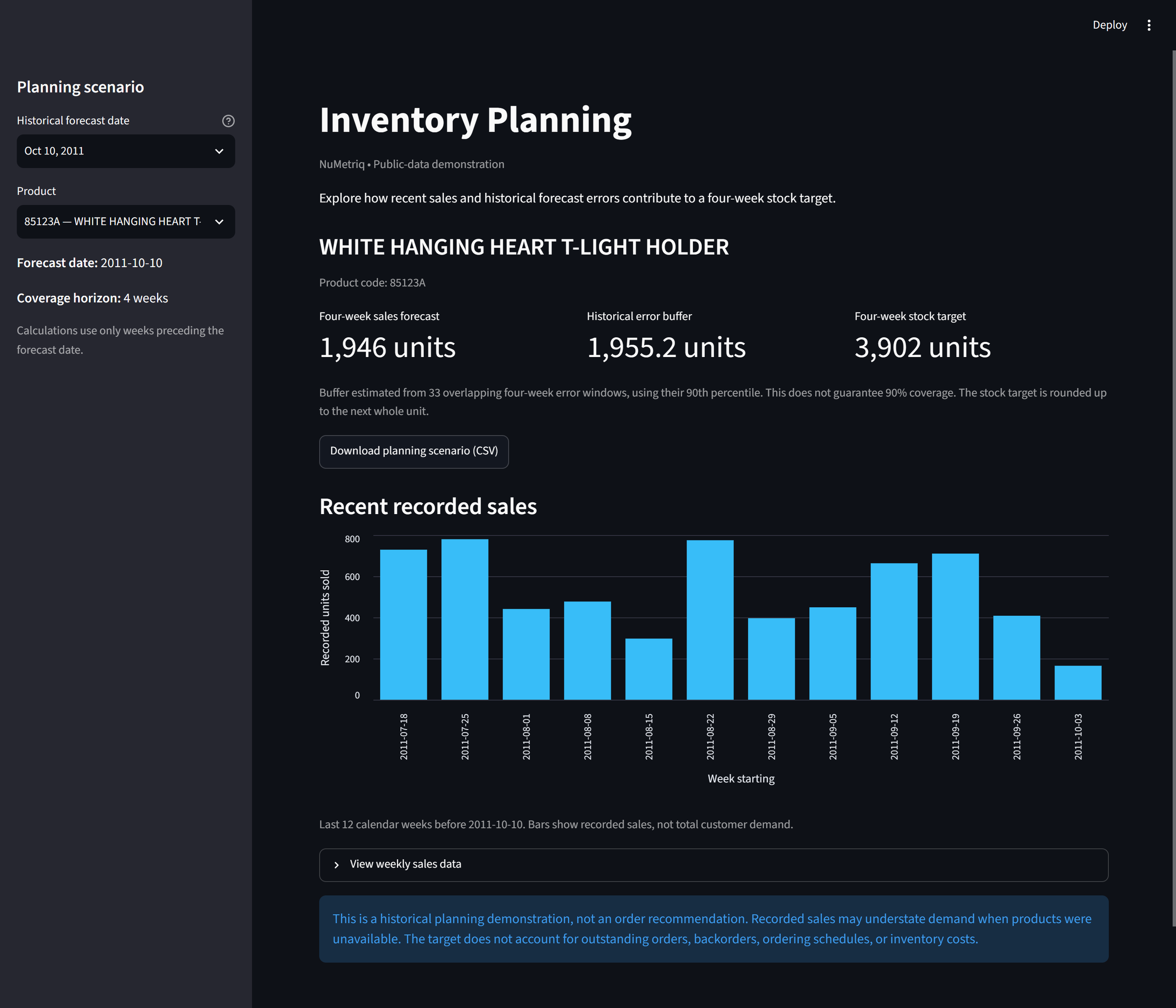Click the 2011-08-15 sales bar
This screenshot has width=1176, height=1008.
tap(649, 668)
